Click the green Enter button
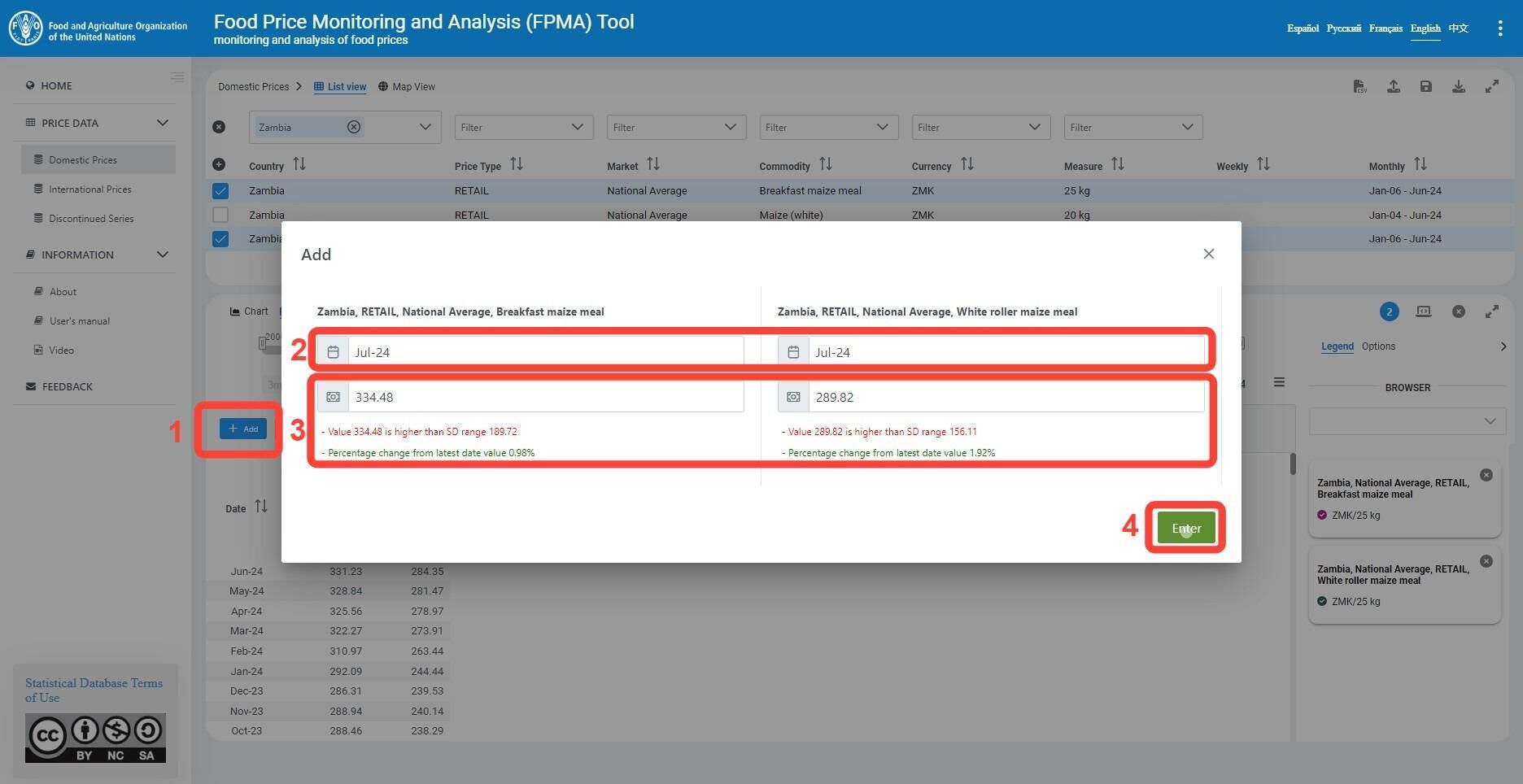 point(1185,528)
